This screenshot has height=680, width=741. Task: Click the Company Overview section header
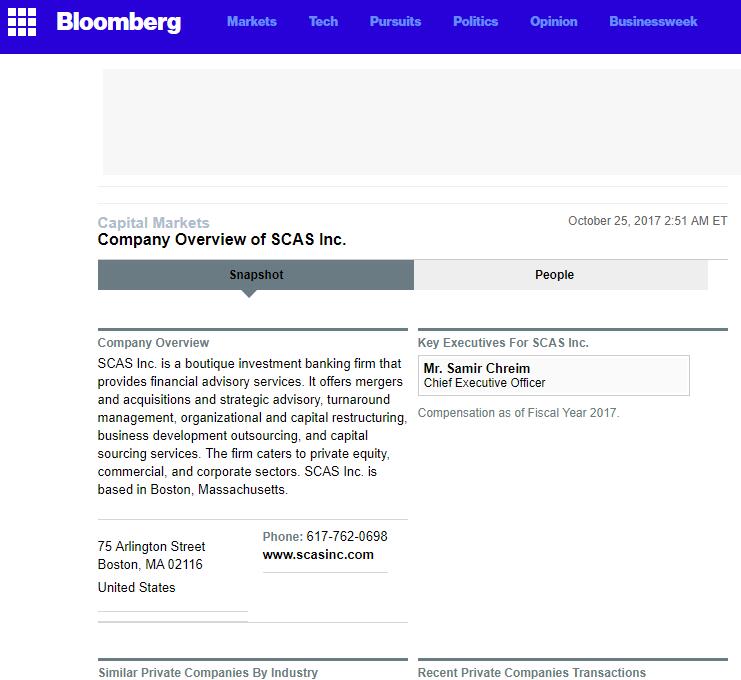coord(153,343)
